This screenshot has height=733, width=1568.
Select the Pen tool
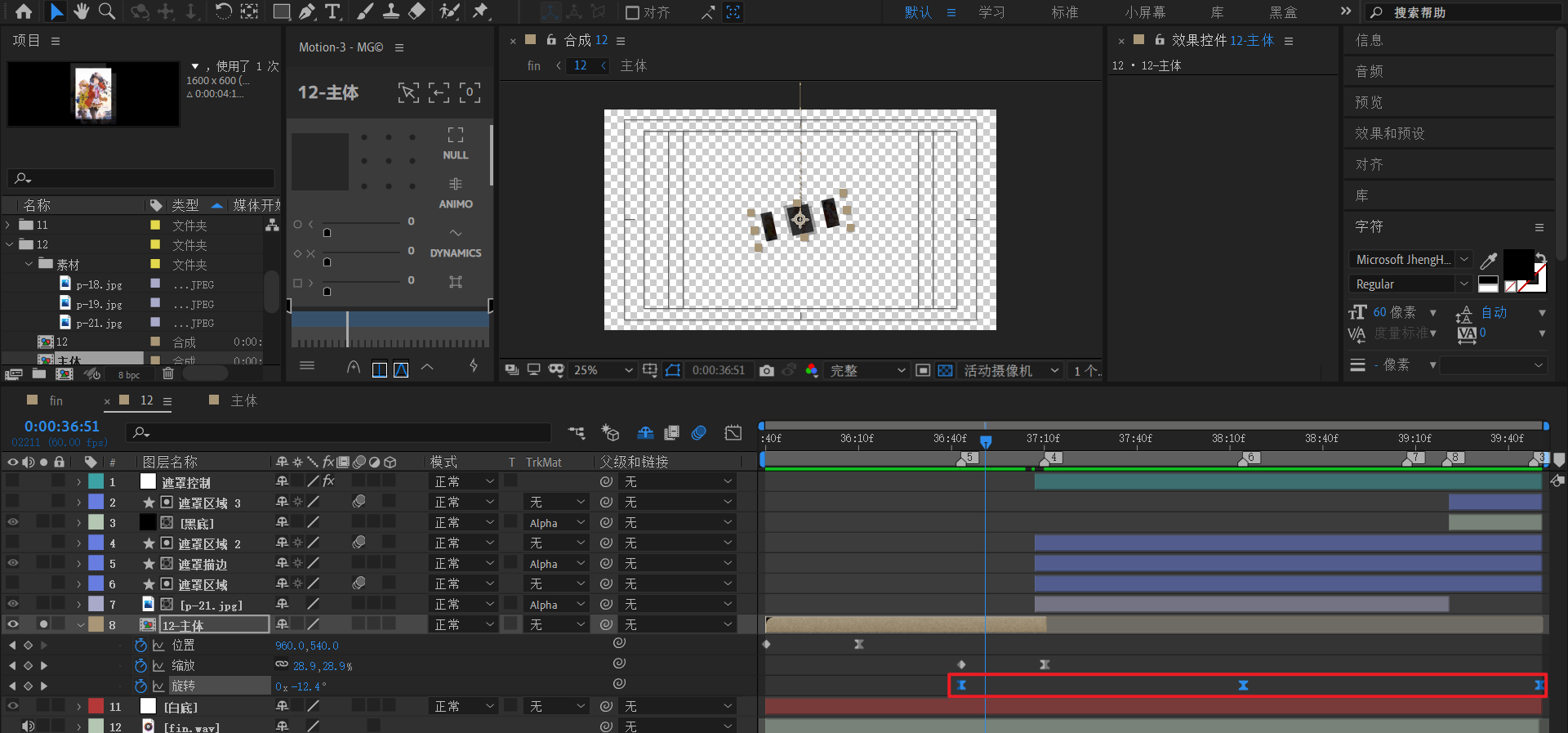coord(306,11)
